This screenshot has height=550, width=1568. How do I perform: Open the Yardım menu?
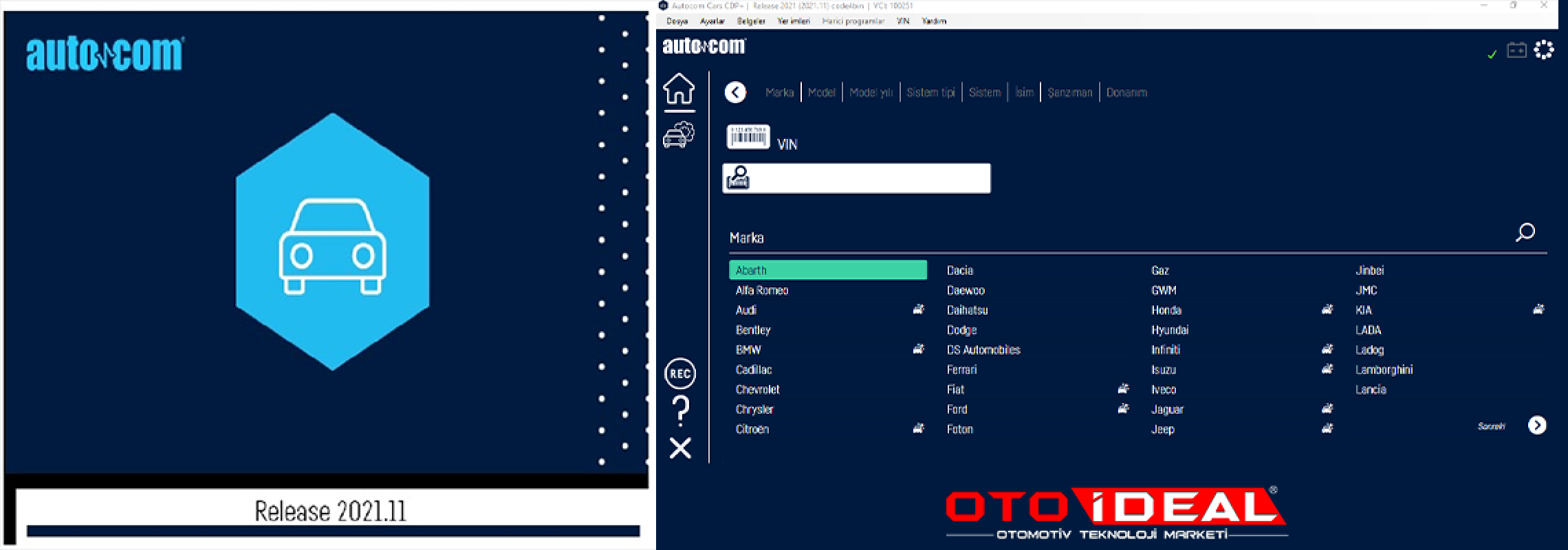[x=934, y=21]
